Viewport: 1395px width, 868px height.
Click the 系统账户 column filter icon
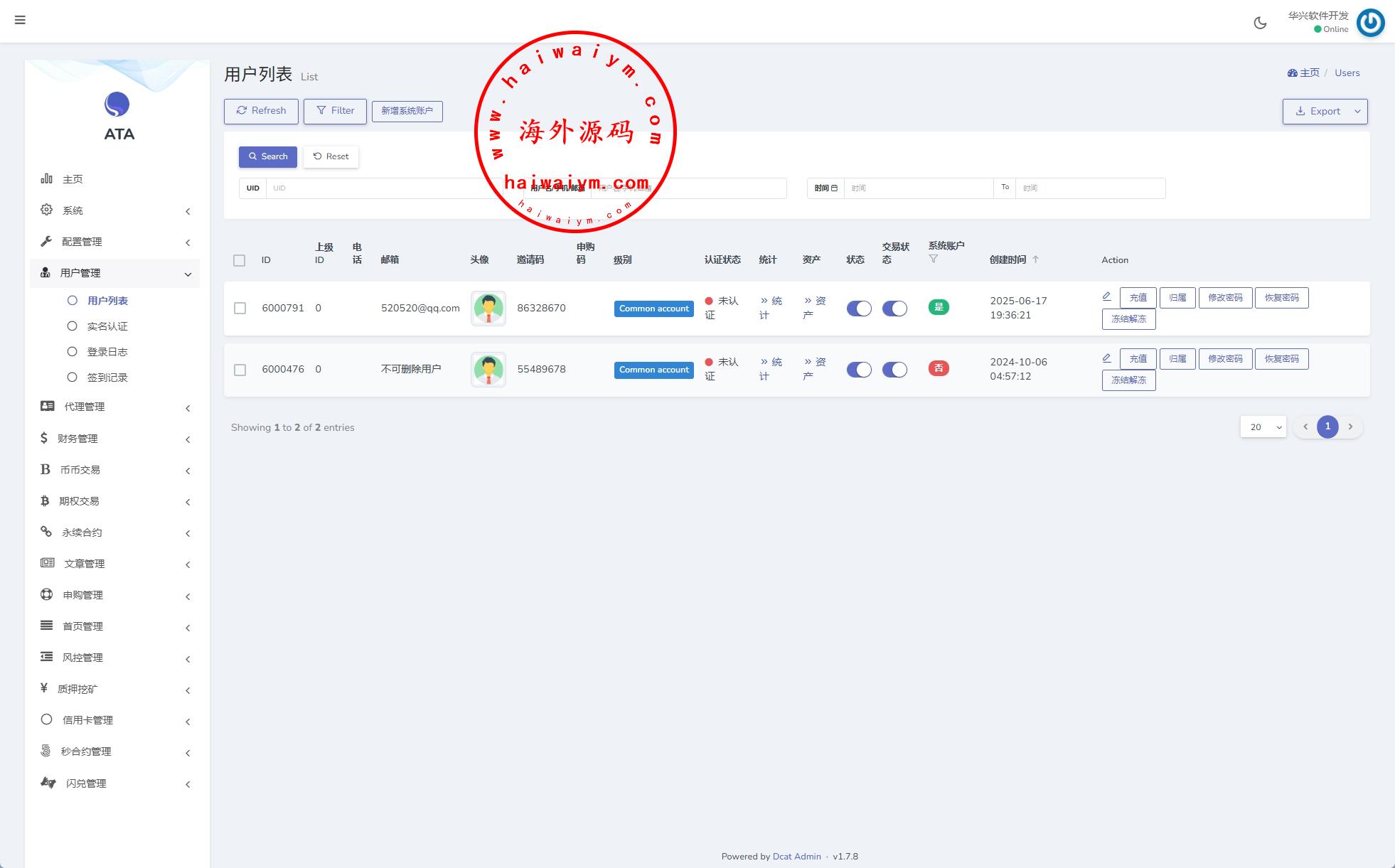(934, 259)
